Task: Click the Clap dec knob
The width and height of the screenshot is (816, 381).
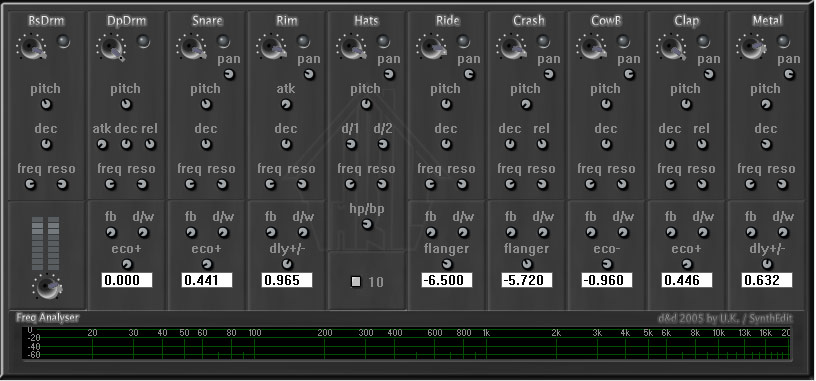Action: click(671, 145)
